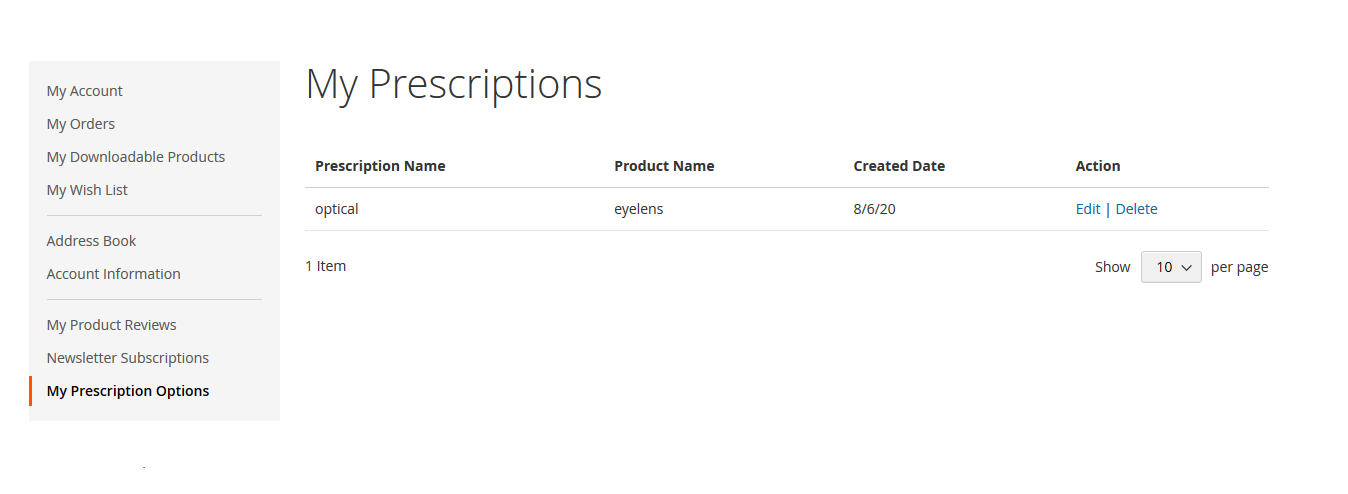Select My Prescription Options item
The image size is (1348, 494).
pos(128,391)
